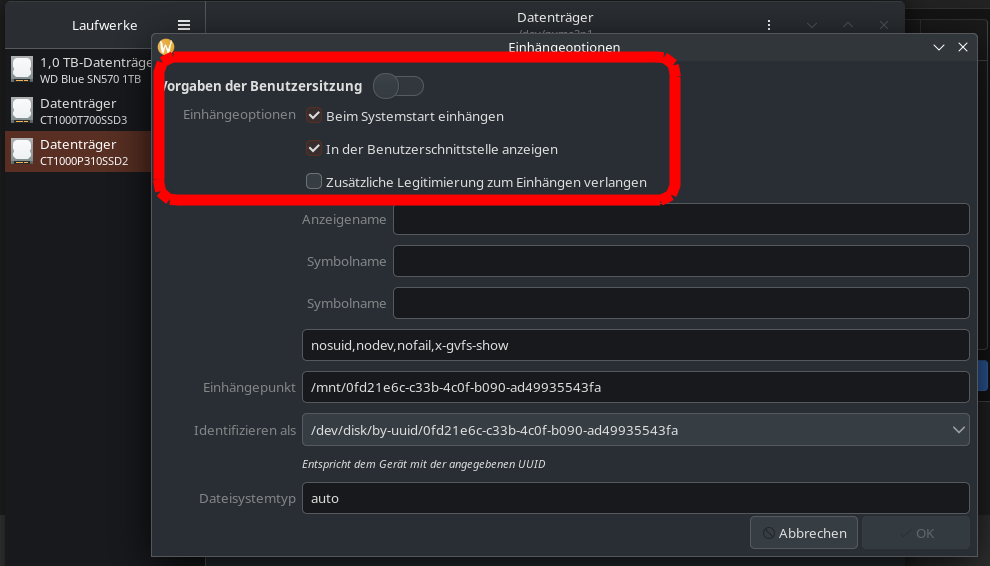Click the Einhängepunkt path field
The width and height of the screenshot is (990, 566).
(635, 386)
